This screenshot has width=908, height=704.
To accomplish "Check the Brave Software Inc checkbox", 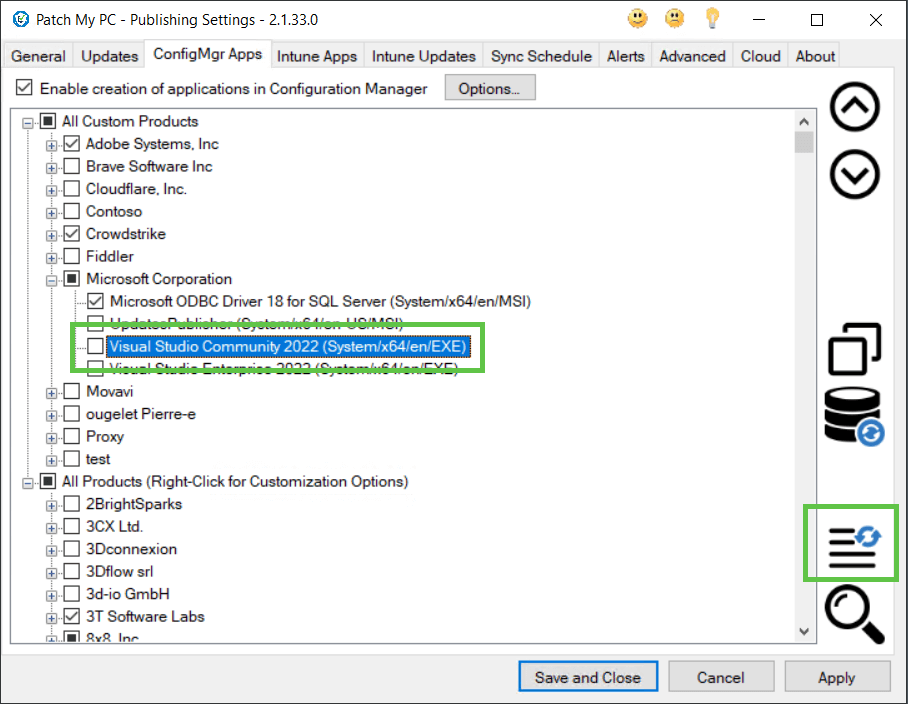I will (72, 166).
